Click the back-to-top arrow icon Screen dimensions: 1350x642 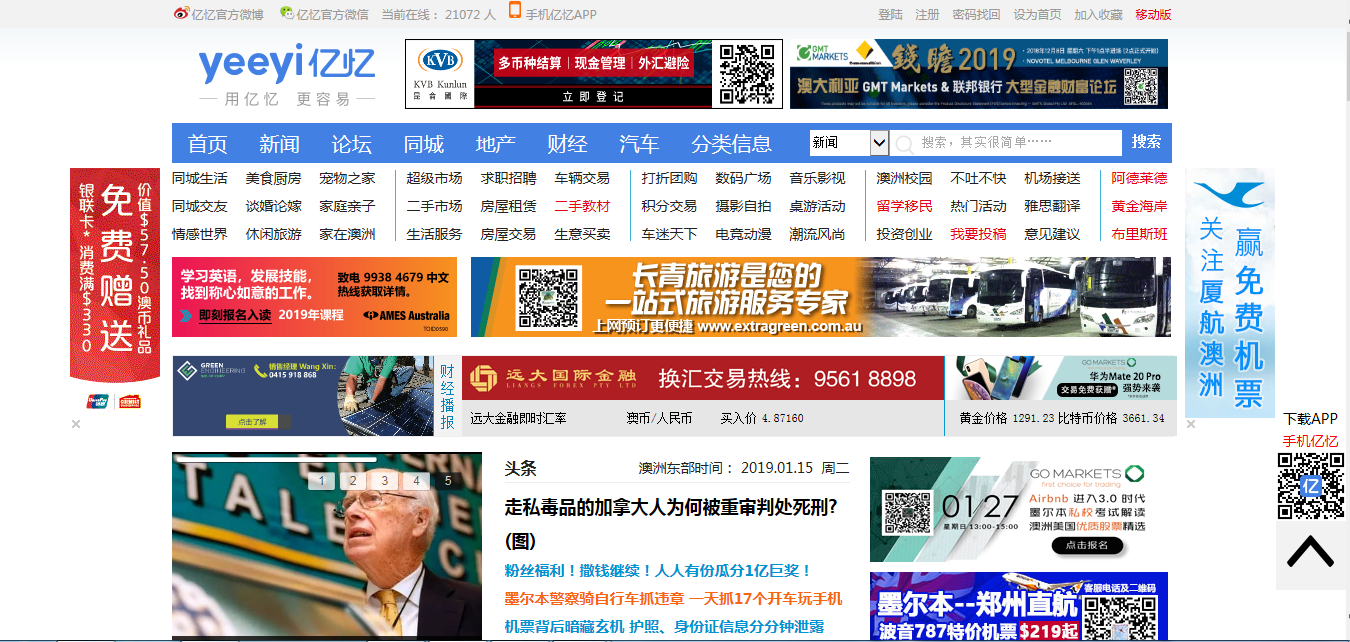[1310, 552]
